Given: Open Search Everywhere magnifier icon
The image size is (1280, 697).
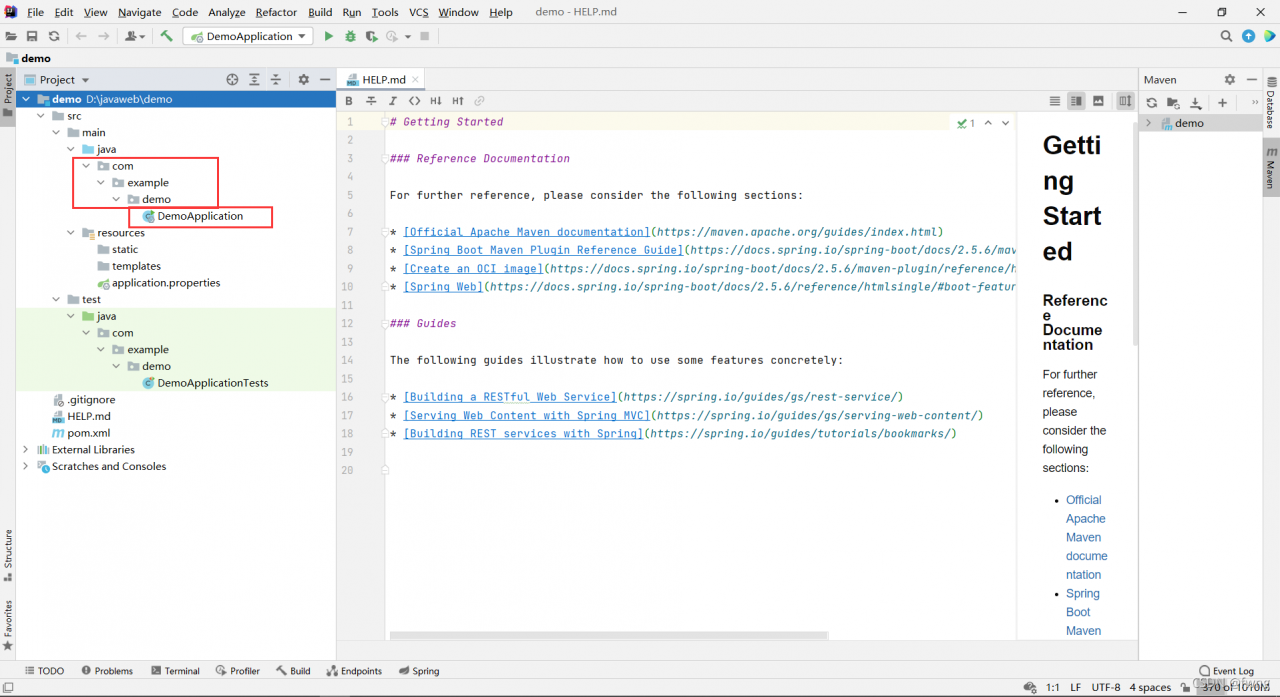Looking at the screenshot, I should (1226, 36).
